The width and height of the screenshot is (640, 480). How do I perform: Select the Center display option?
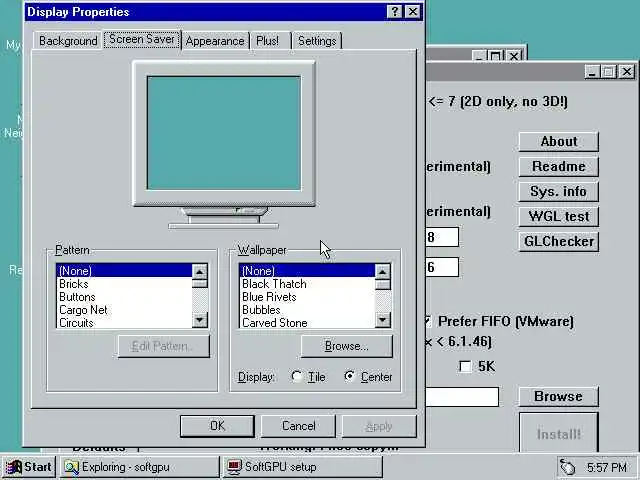(368, 377)
